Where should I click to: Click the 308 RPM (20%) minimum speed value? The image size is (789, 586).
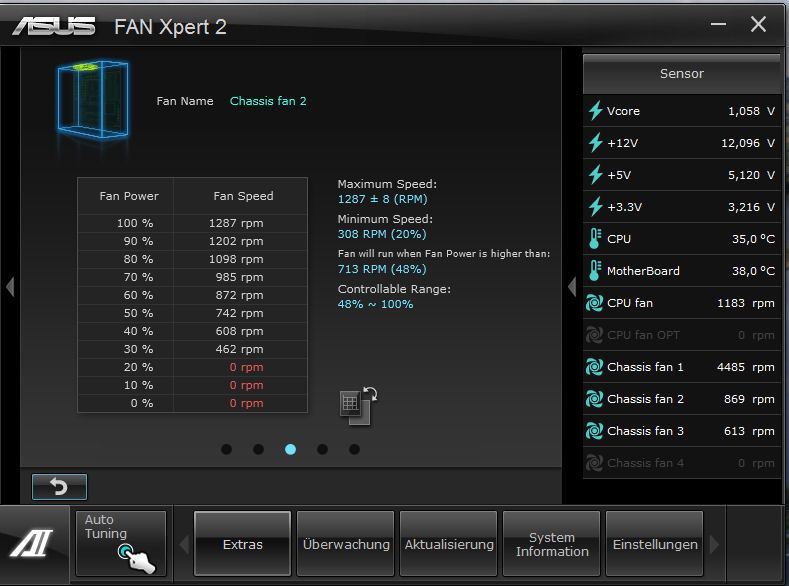click(x=382, y=234)
